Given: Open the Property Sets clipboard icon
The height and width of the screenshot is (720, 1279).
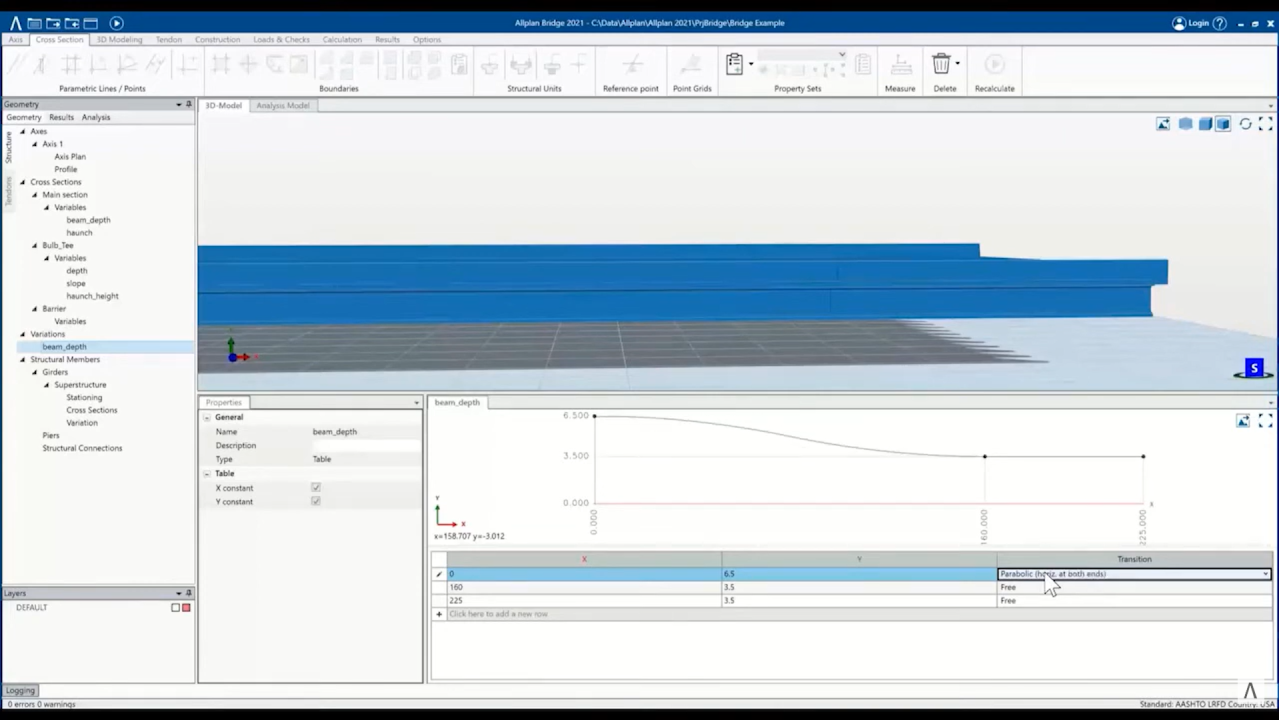Looking at the screenshot, I should [734, 62].
